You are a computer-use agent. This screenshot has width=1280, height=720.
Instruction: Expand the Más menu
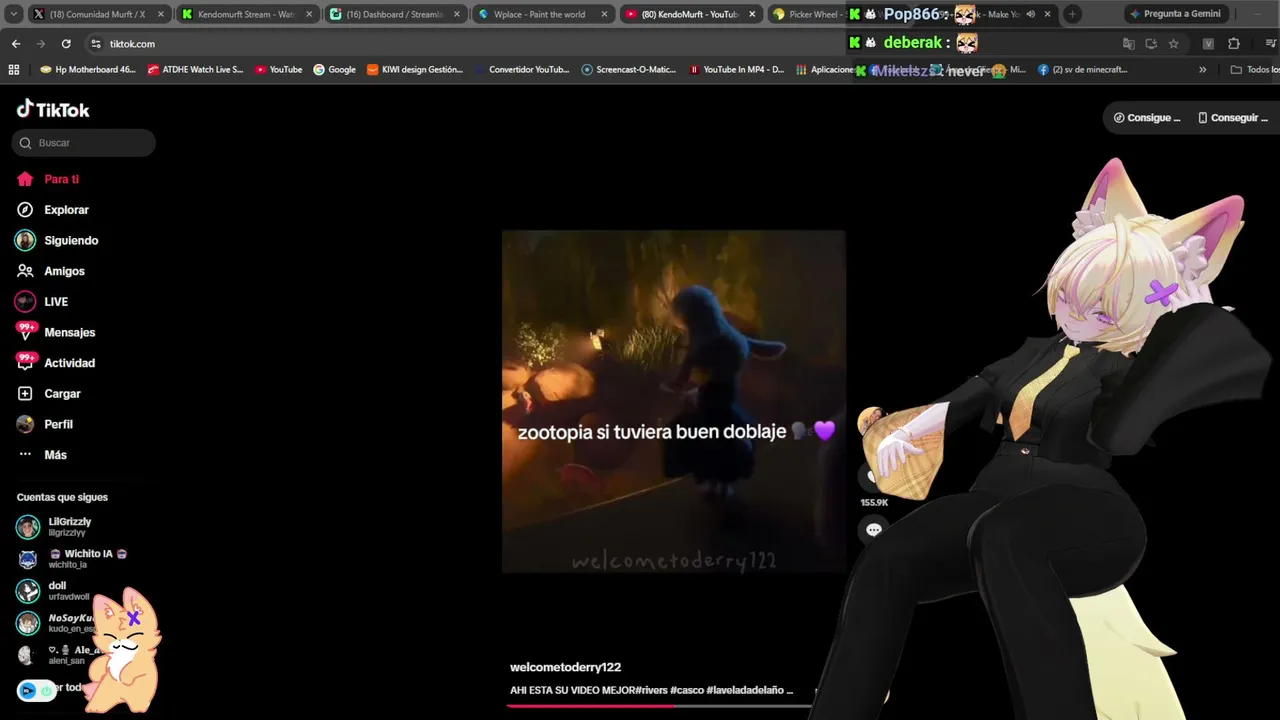click(x=55, y=455)
